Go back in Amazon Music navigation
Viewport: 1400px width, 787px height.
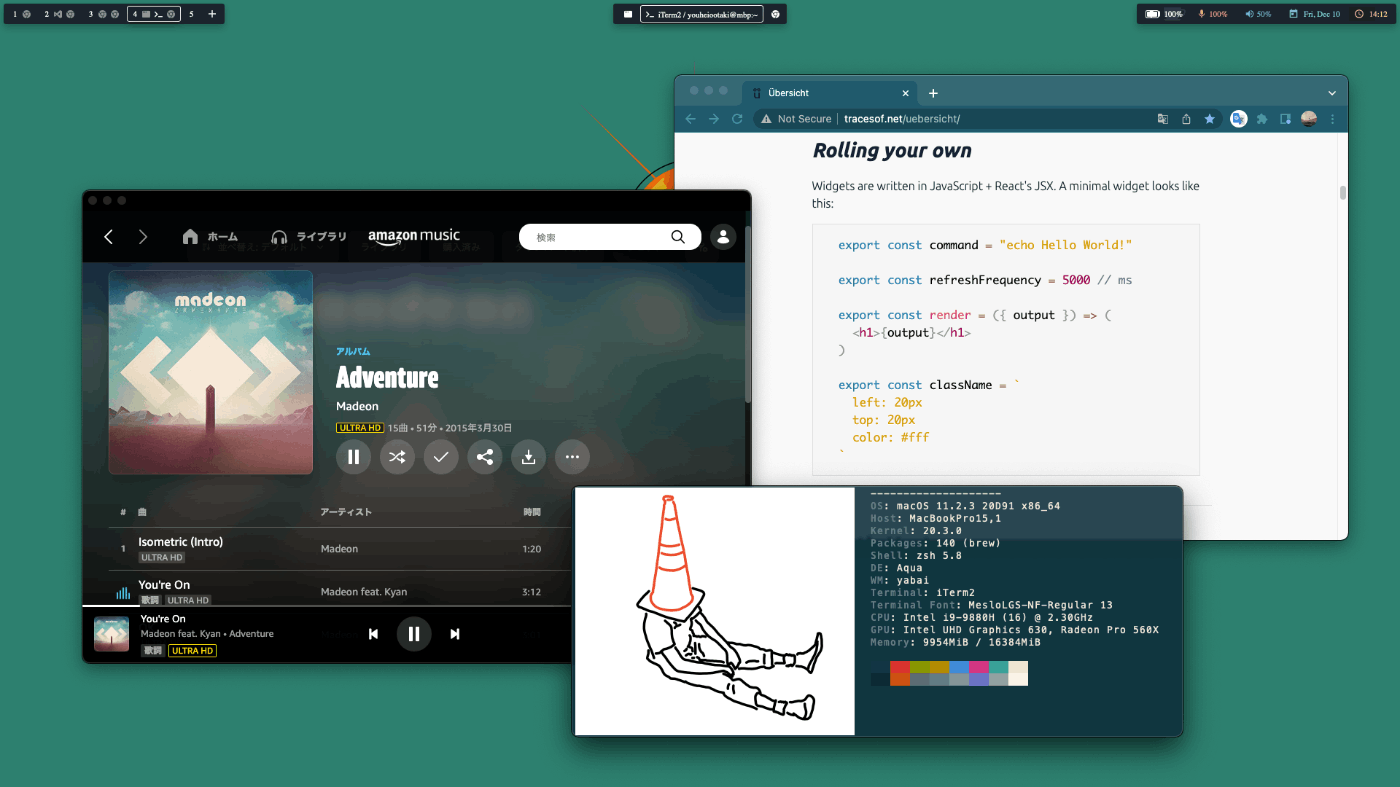pos(109,237)
